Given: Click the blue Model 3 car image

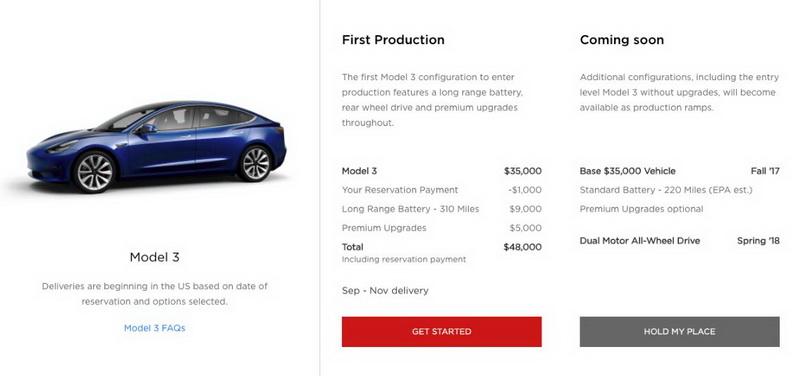Looking at the screenshot, I should 156,147.
